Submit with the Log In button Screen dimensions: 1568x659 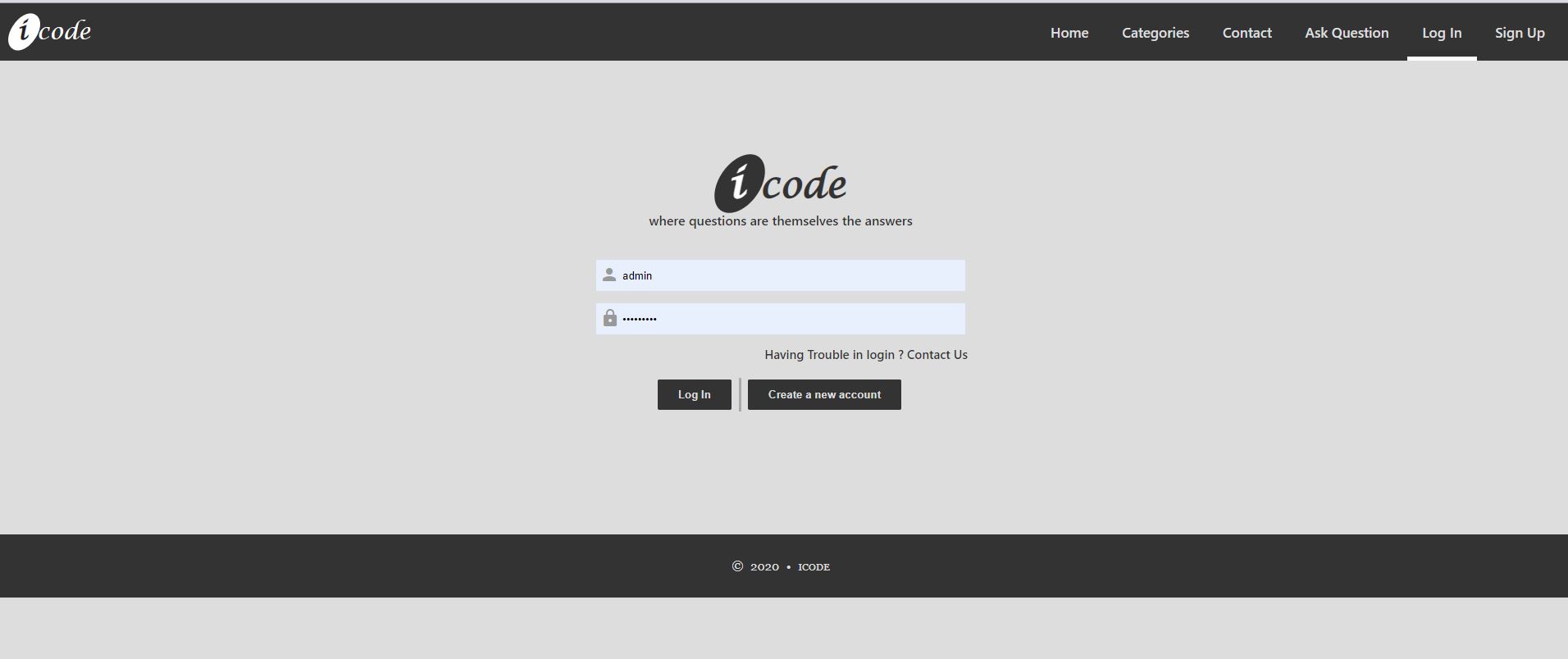pyautogui.click(x=695, y=394)
